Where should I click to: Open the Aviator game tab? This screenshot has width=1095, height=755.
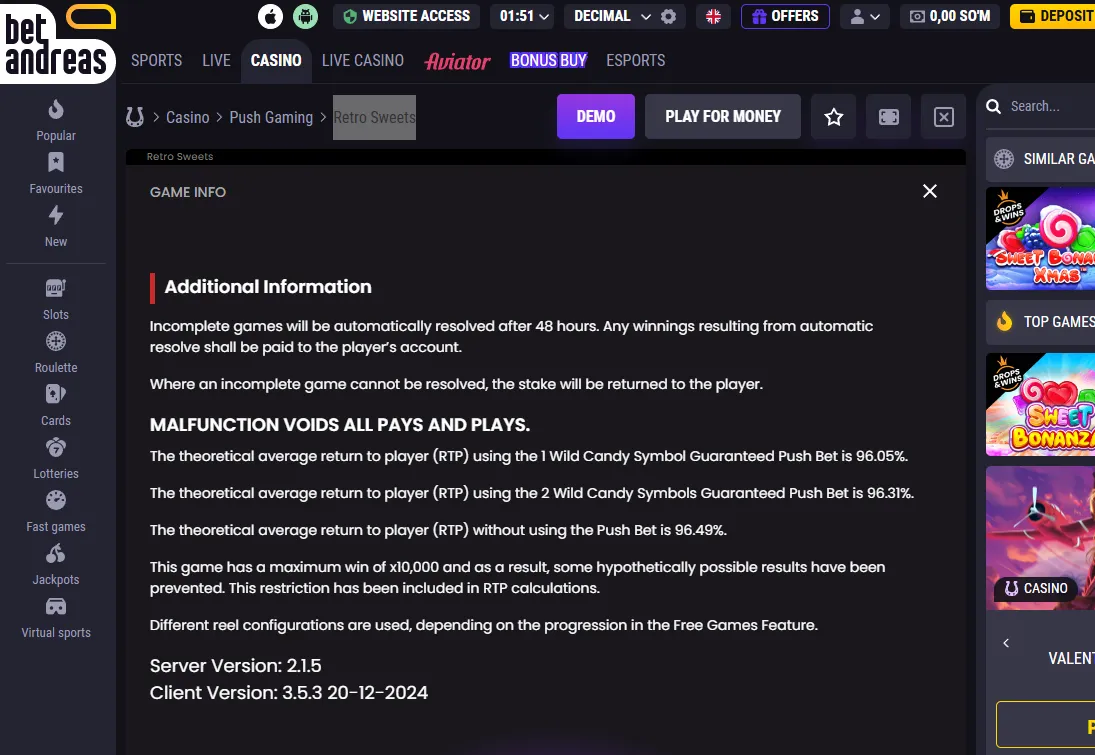click(x=457, y=61)
